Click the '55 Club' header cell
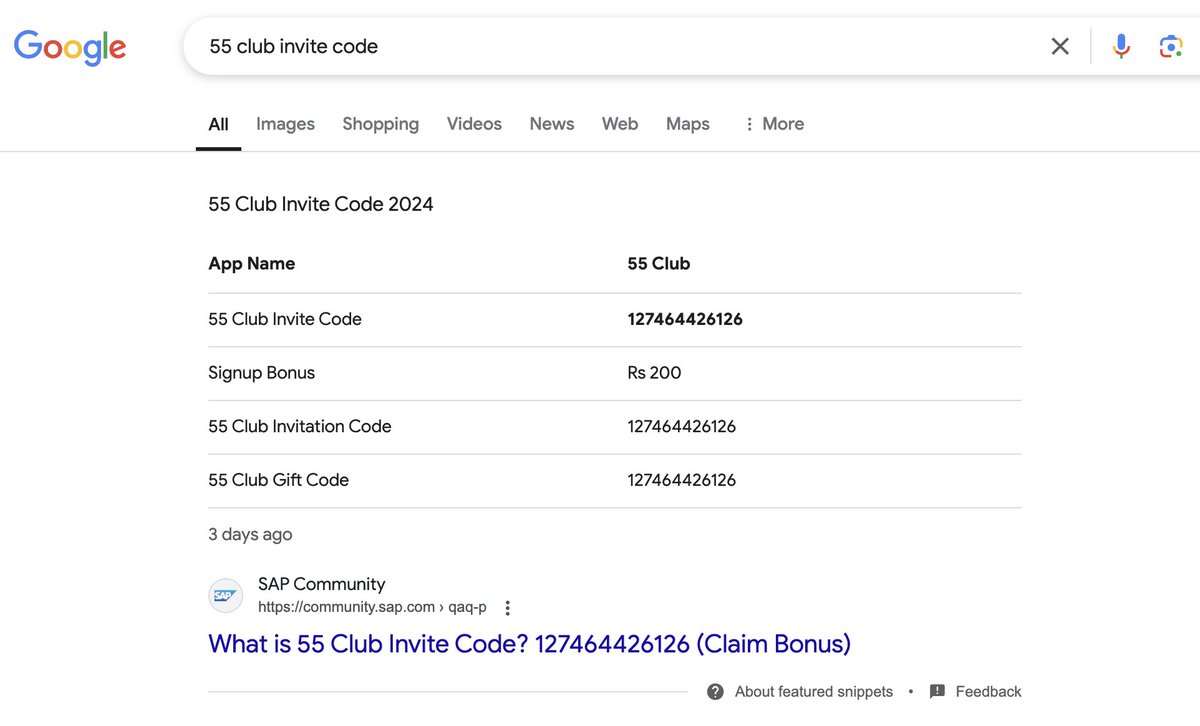Image resolution: width=1200 pixels, height=726 pixels. click(659, 264)
